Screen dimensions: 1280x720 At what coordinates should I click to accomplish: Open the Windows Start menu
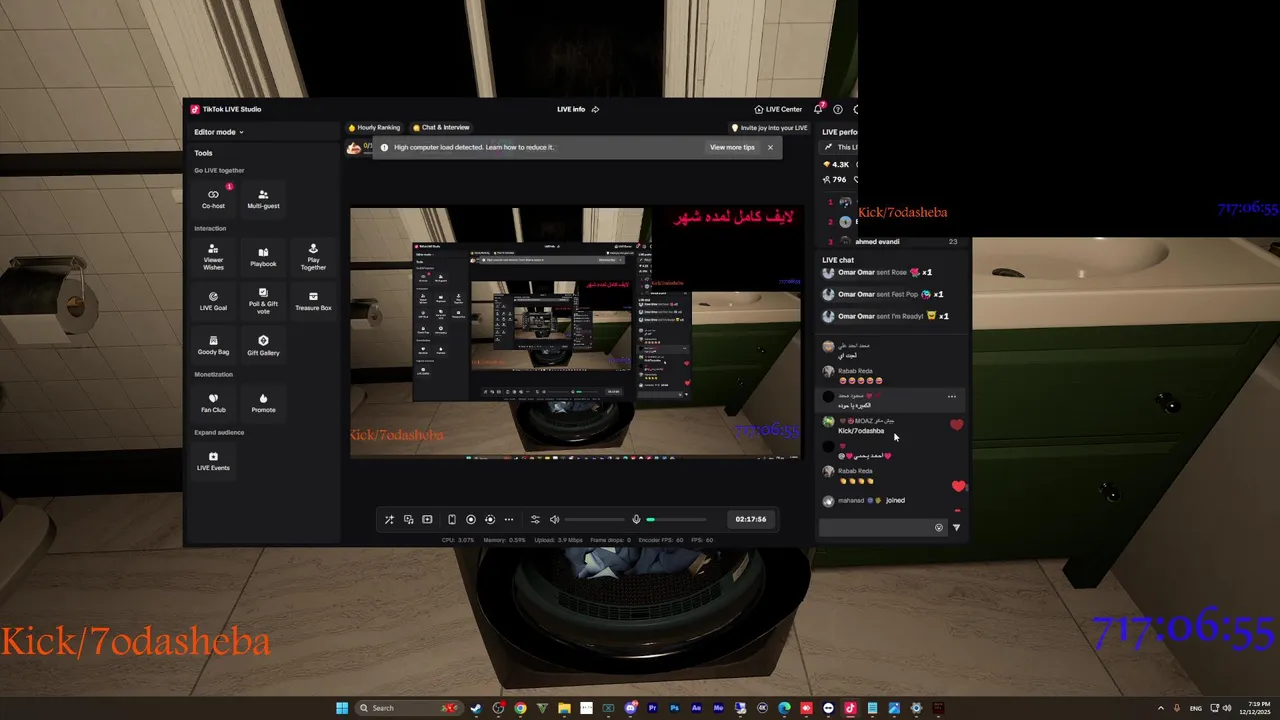(342, 708)
